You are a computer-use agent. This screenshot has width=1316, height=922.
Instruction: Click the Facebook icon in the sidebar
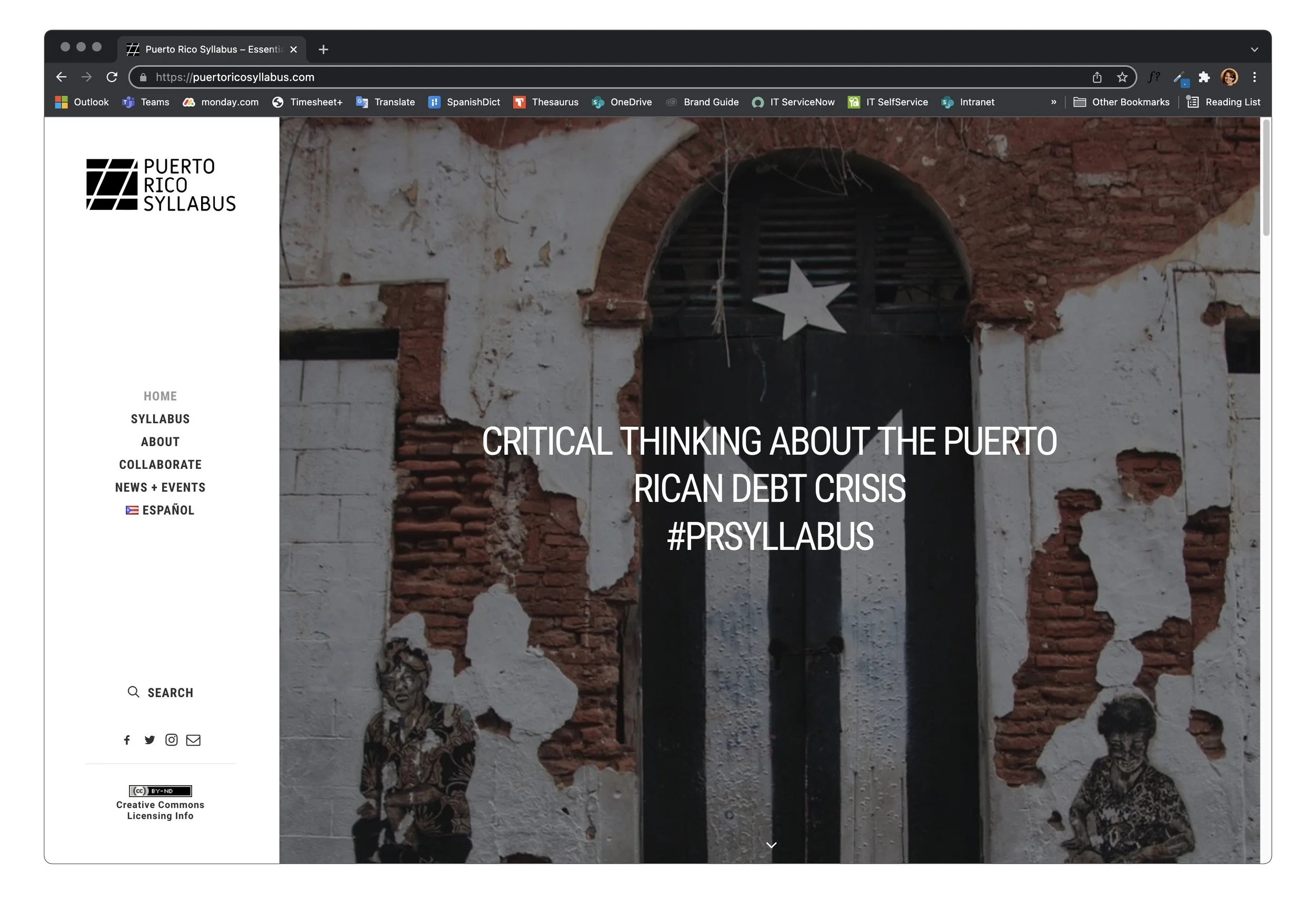(127, 740)
